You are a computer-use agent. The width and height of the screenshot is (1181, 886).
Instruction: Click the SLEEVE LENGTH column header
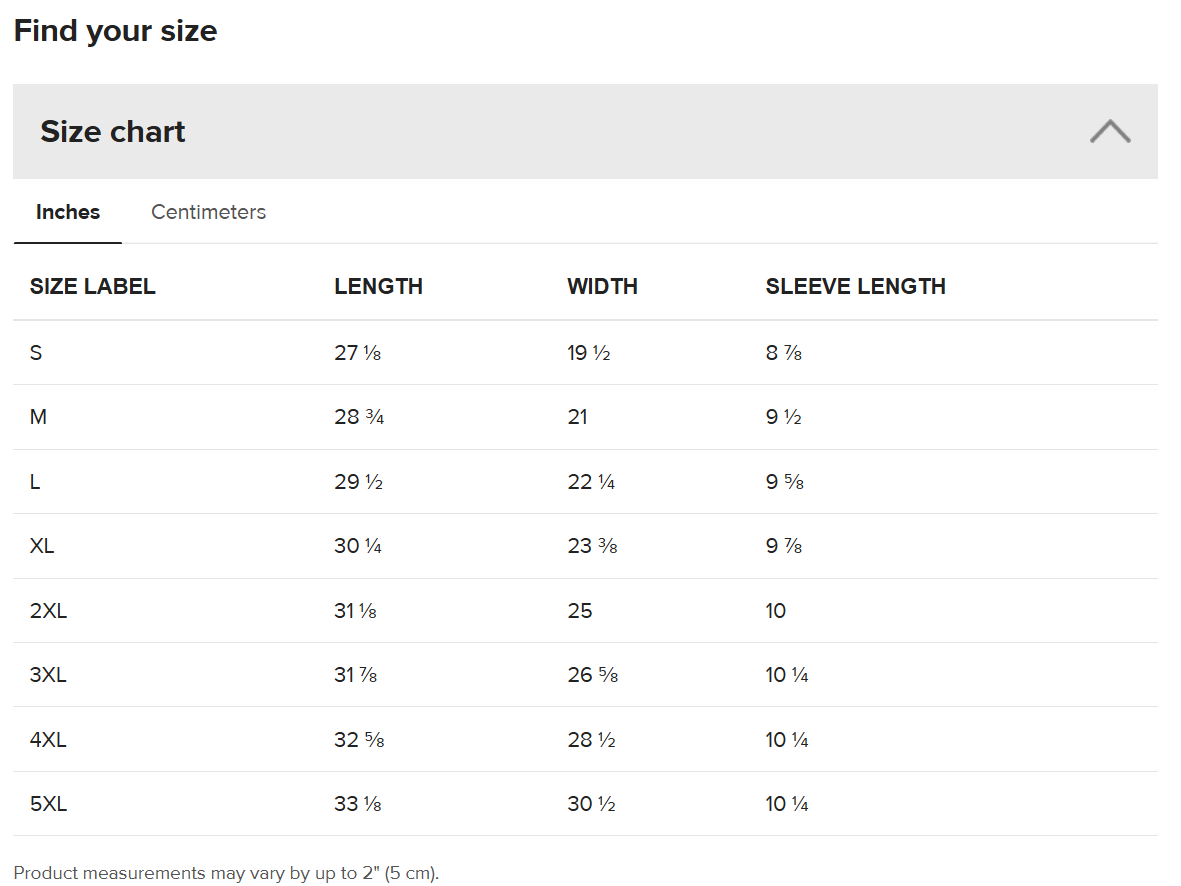coord(856,286)
